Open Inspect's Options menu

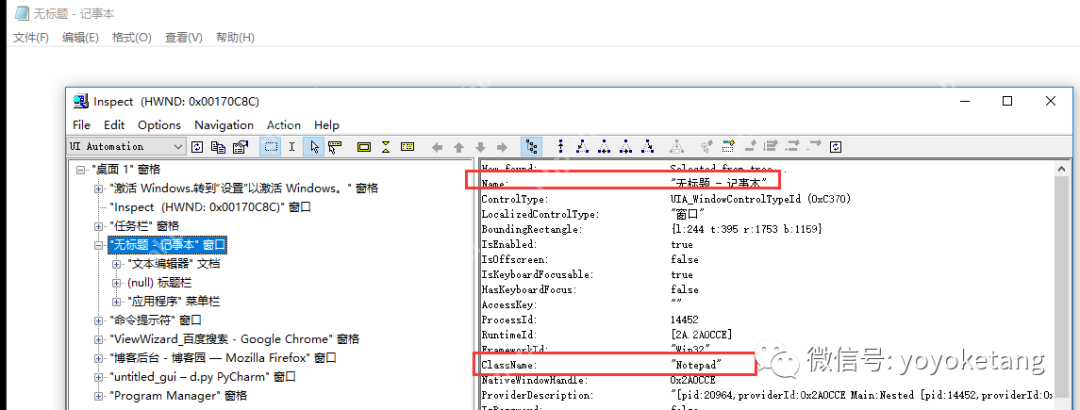pos(159,125)
